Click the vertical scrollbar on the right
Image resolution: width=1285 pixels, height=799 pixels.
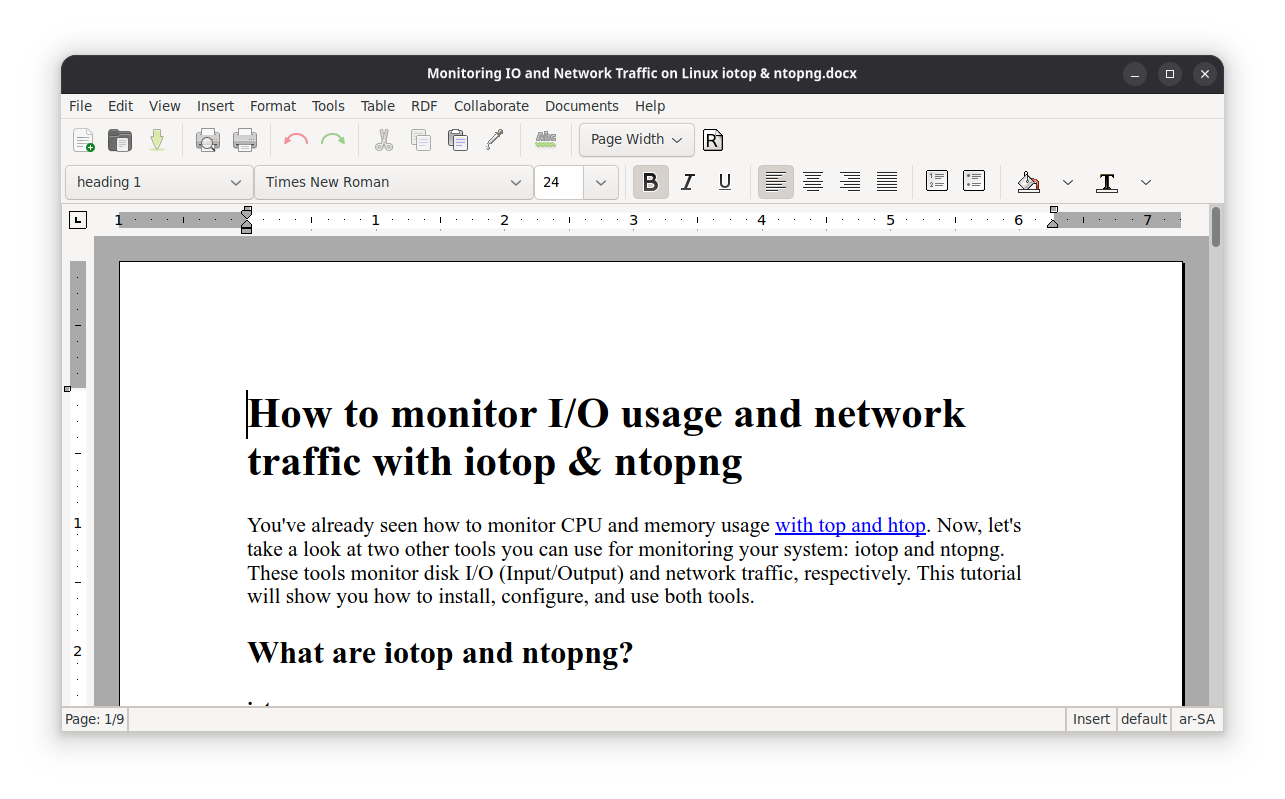click(x=1215, y=300)
